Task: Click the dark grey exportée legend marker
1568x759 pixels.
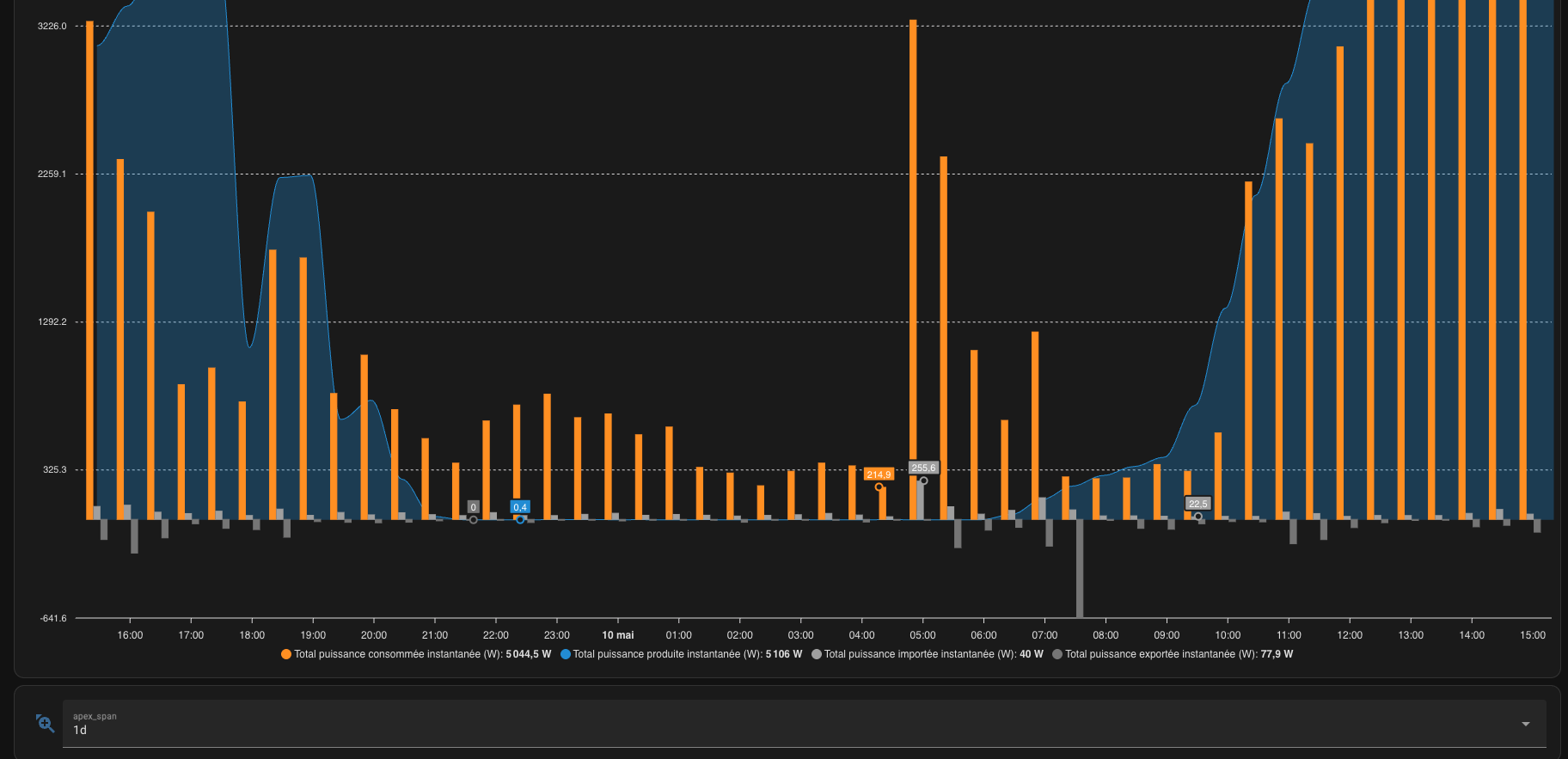Action: [1057, 654]
